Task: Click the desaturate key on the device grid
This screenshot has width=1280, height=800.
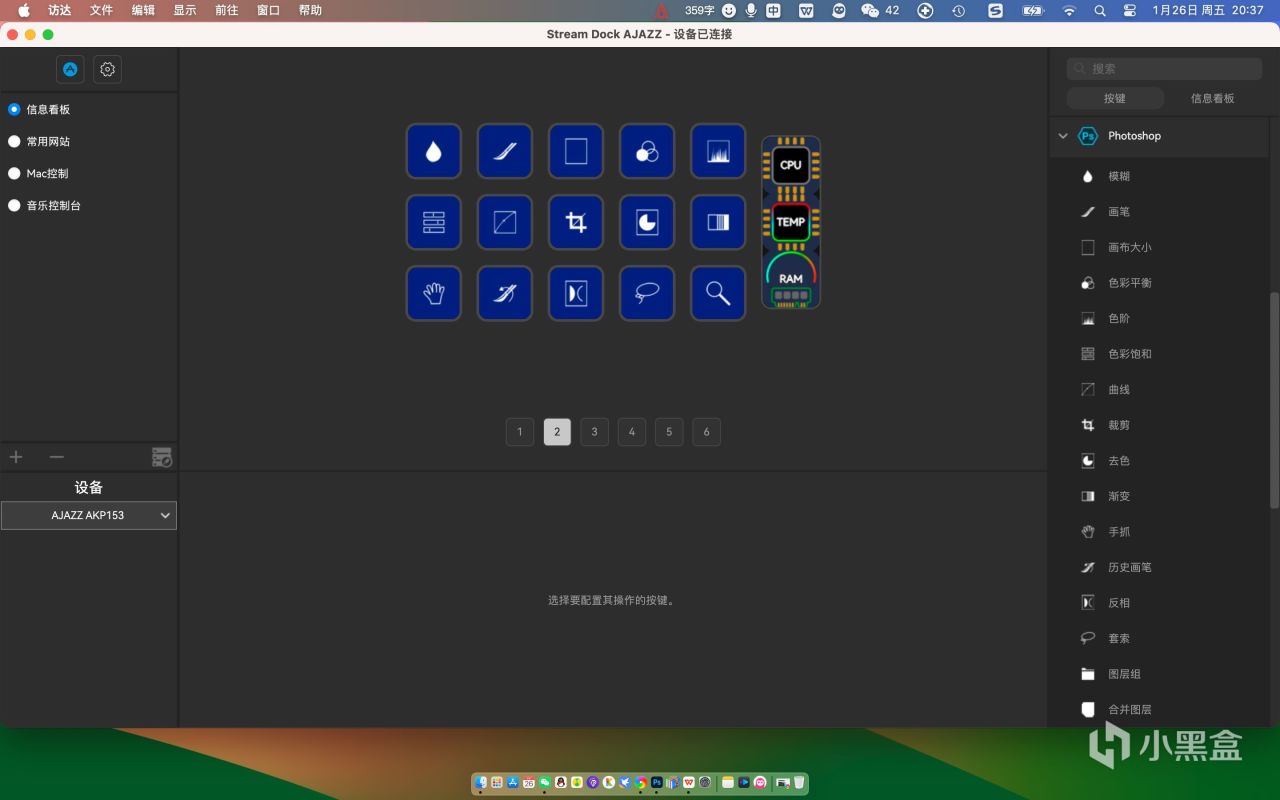Action: click(647, 222)
